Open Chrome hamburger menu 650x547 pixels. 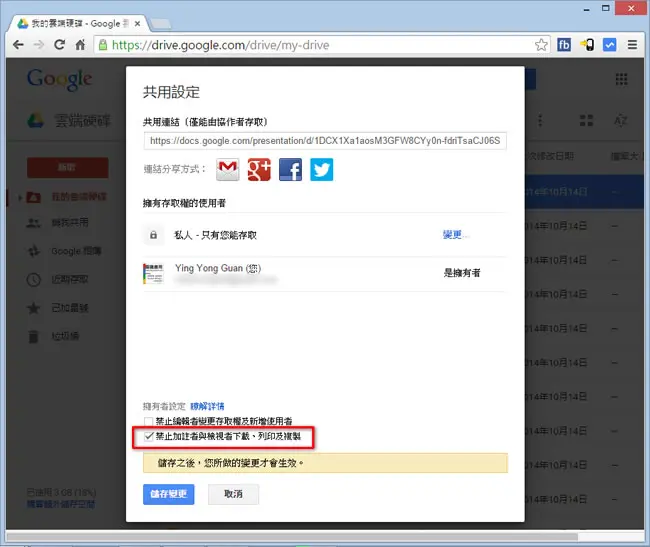tap(632, 45)
